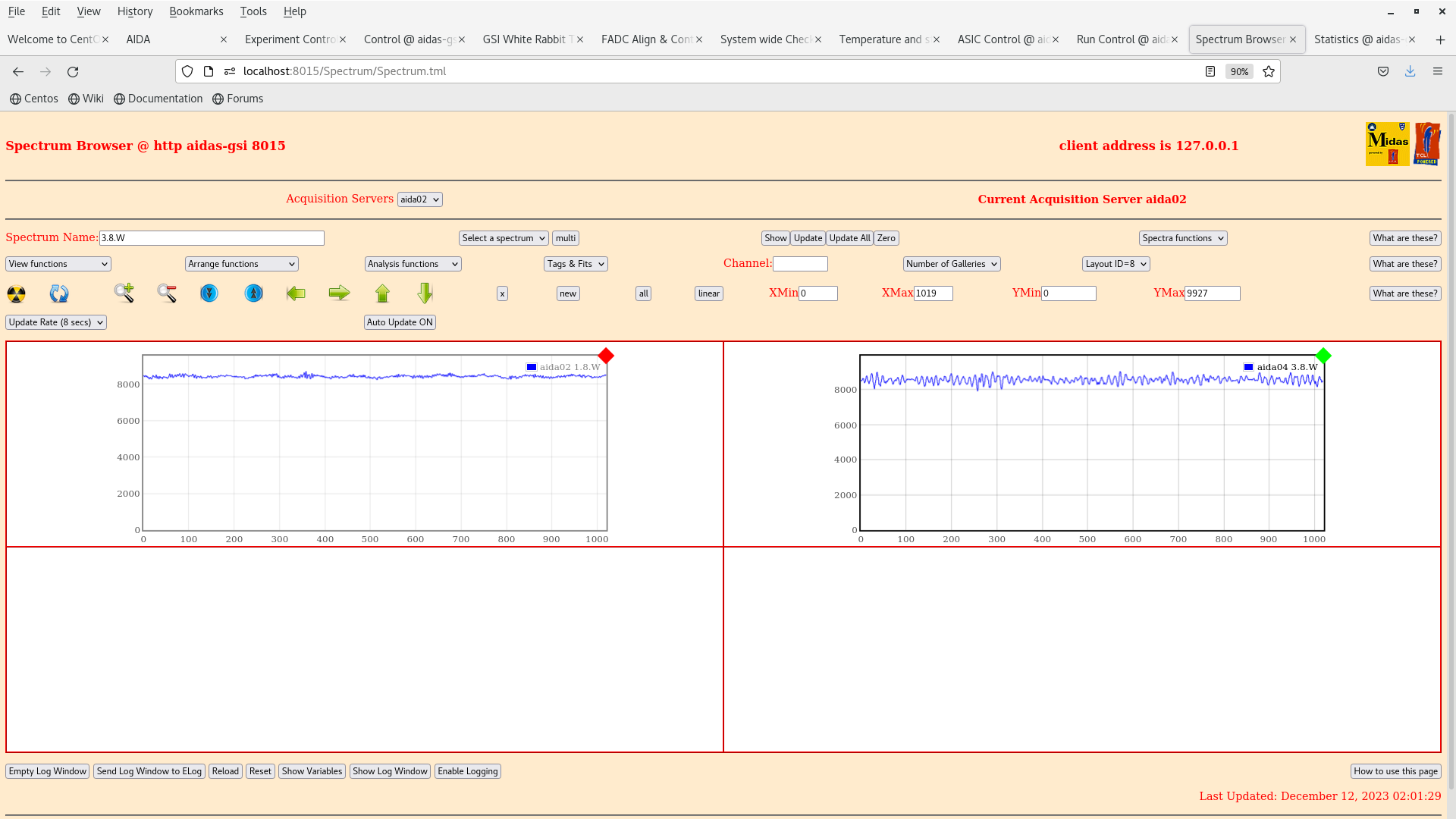Open the How to use this page link

pos(1395,770)
